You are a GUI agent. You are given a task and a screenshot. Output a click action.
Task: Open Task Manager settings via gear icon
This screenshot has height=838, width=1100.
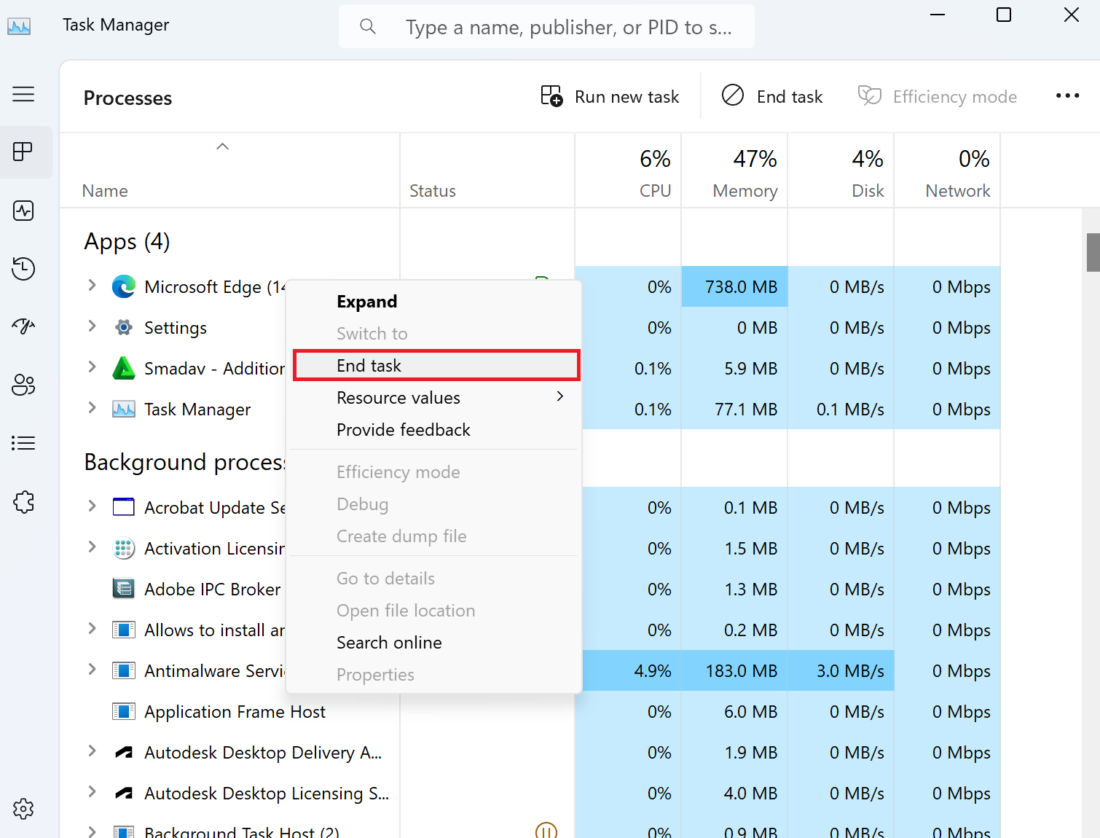pos(23,808)
